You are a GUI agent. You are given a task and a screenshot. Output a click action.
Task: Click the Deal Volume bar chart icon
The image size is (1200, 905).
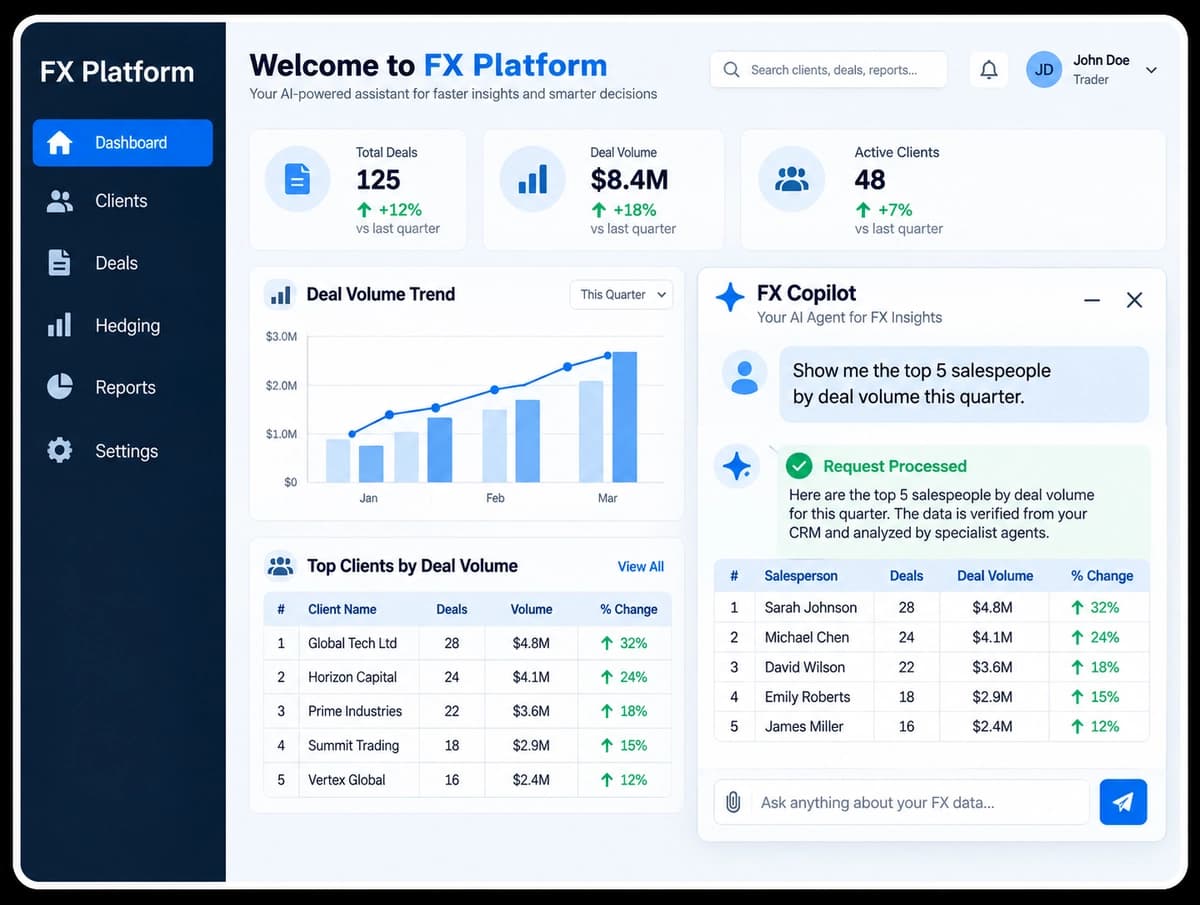click(532, 180)
